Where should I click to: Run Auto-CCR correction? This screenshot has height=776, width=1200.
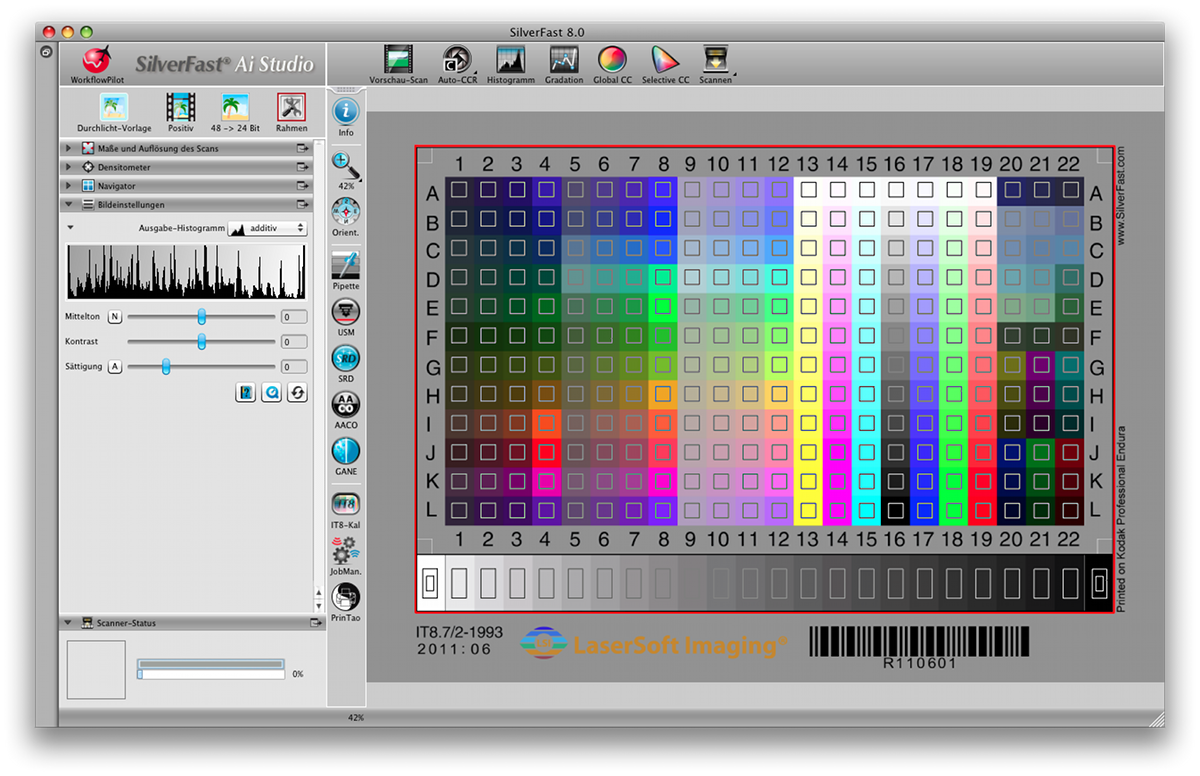[x=456, y=61]
